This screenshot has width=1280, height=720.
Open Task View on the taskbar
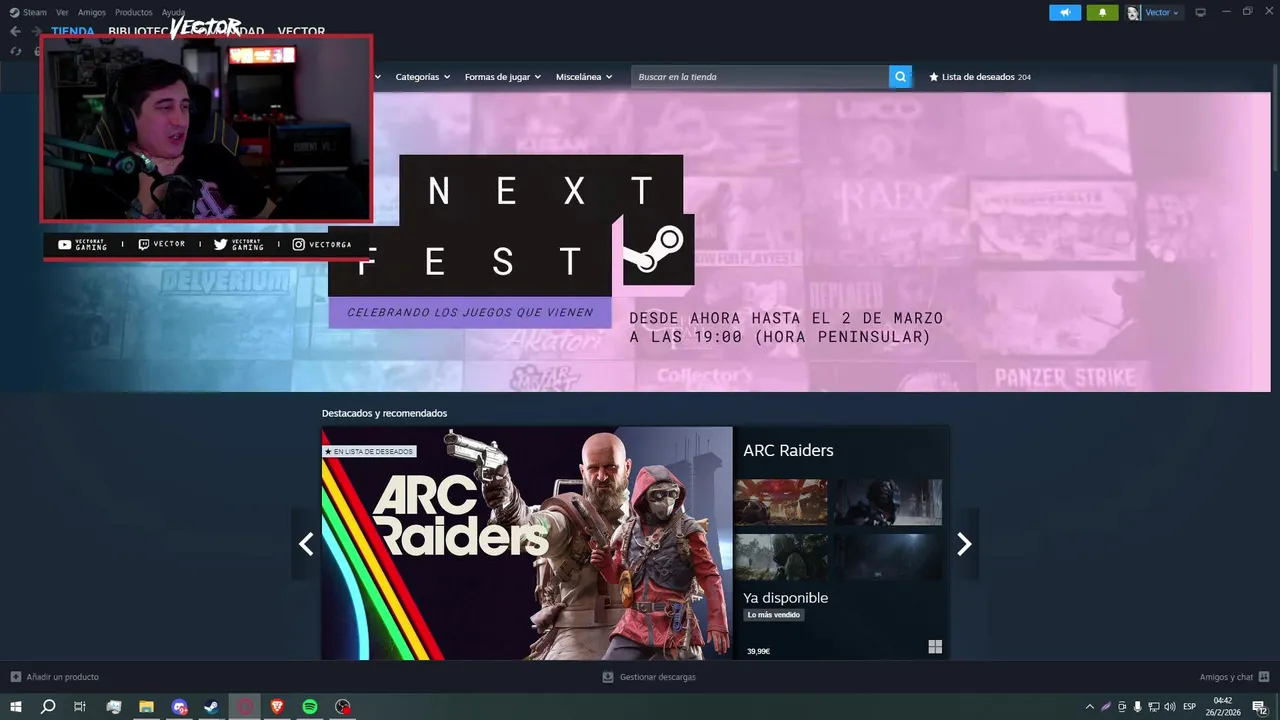80,707
